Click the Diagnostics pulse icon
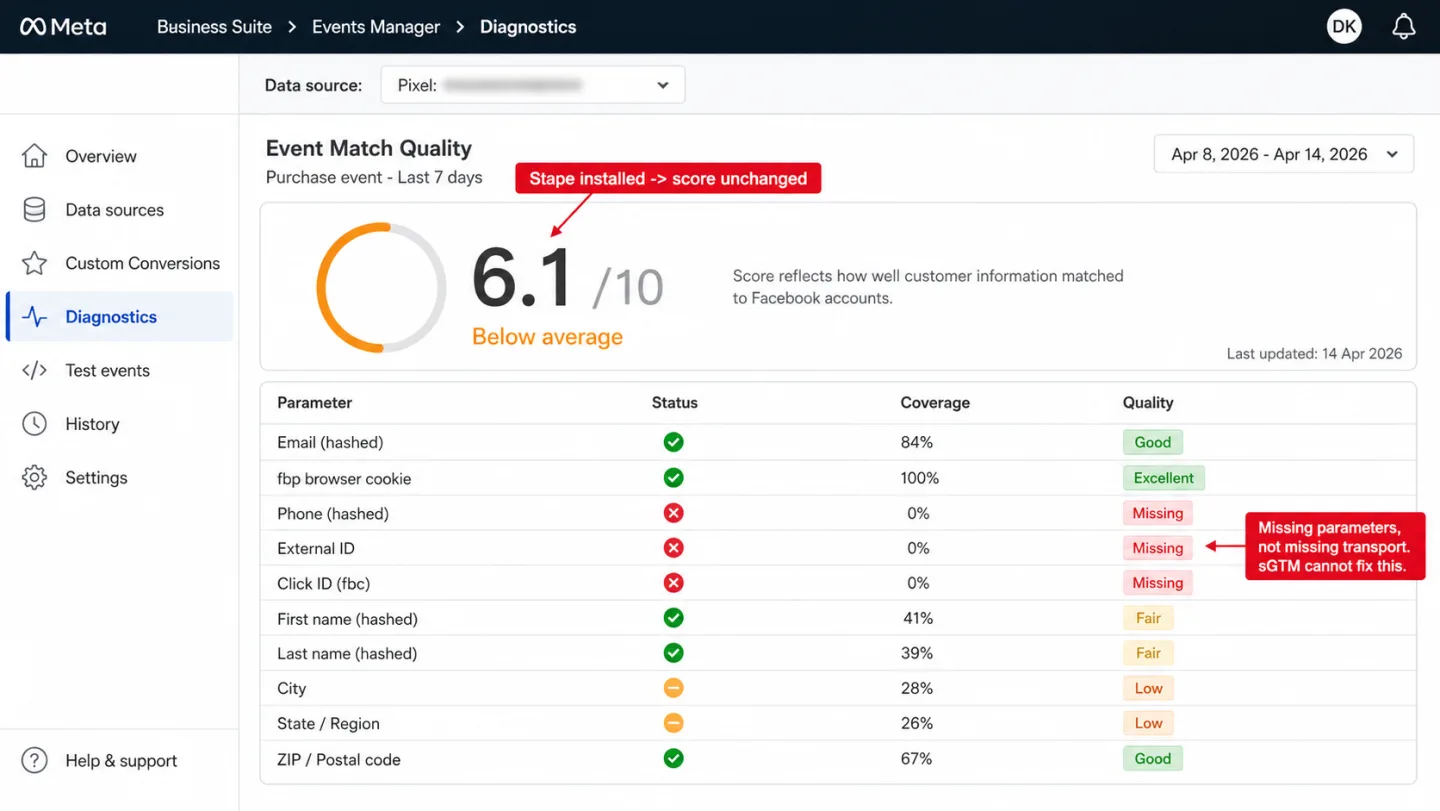Screen dimensions: 1440x811 35,317
